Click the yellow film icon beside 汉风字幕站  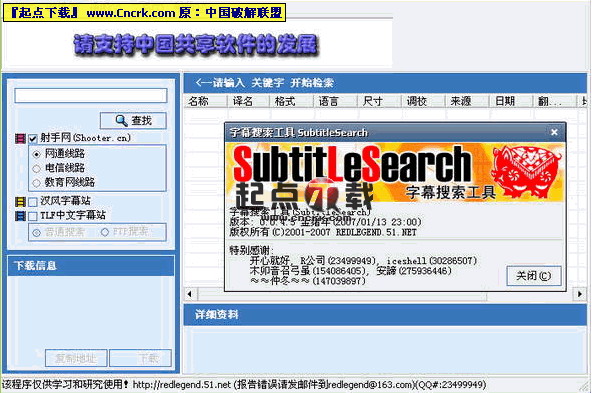pyautogui.click(x=20, y=202)
